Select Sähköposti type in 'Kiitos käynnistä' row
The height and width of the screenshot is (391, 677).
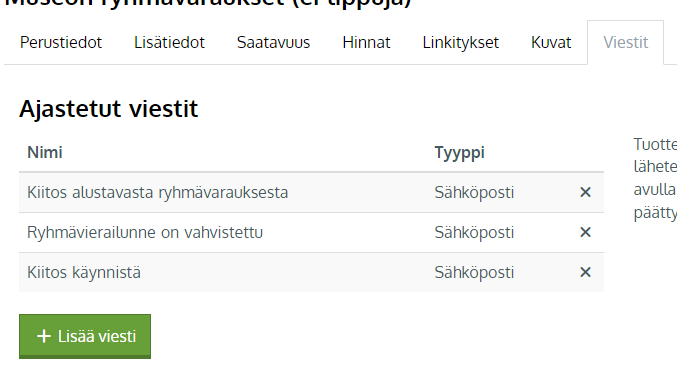pyautogui.click(x=474, y=273)
